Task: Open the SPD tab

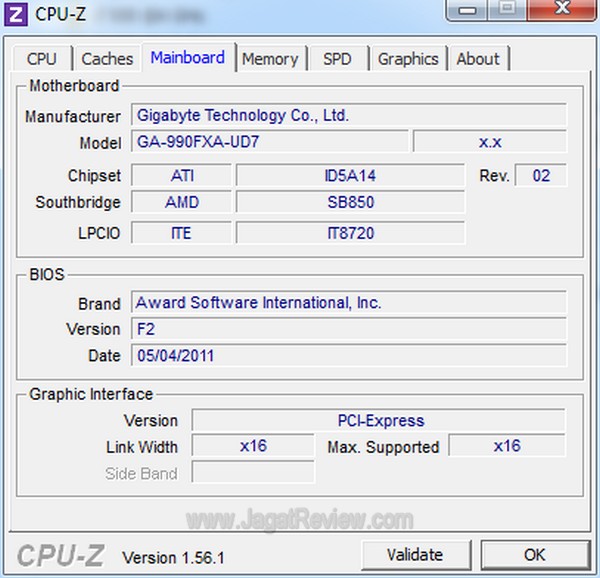Action: tap(337, 59)
